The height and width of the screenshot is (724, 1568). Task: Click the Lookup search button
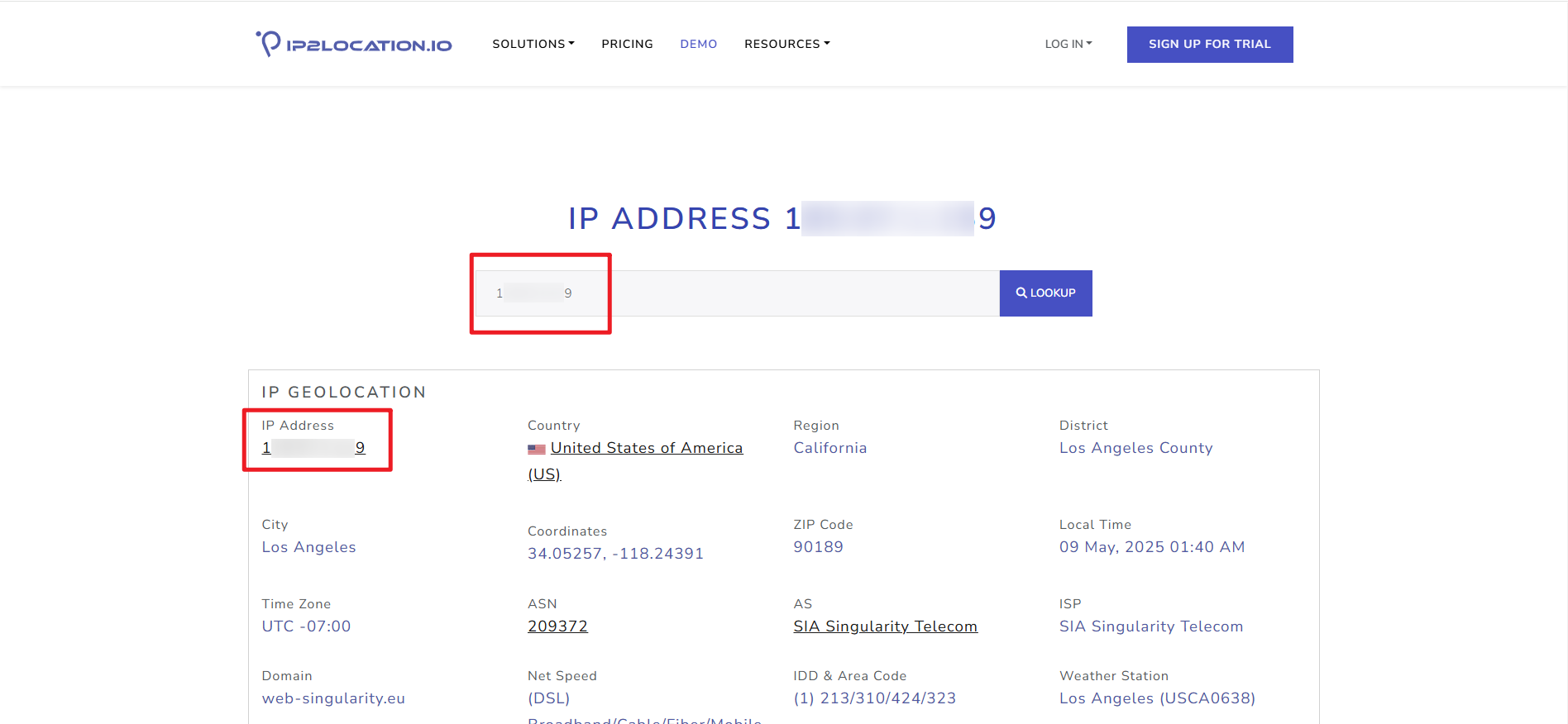click(x=1045, y=293)
